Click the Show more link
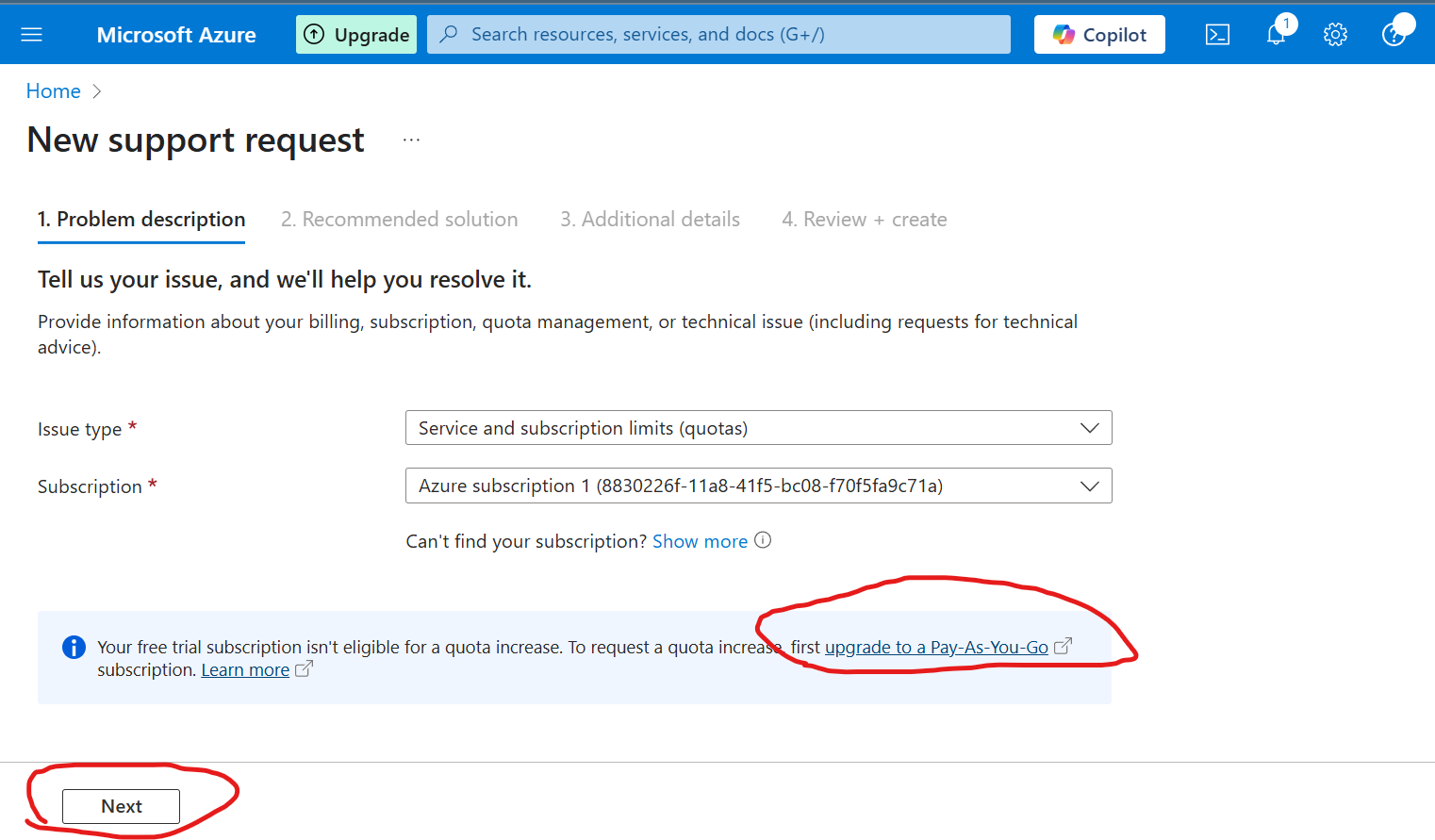The height and width of the screenshot is (840, 1435). (x=700, y=541)
